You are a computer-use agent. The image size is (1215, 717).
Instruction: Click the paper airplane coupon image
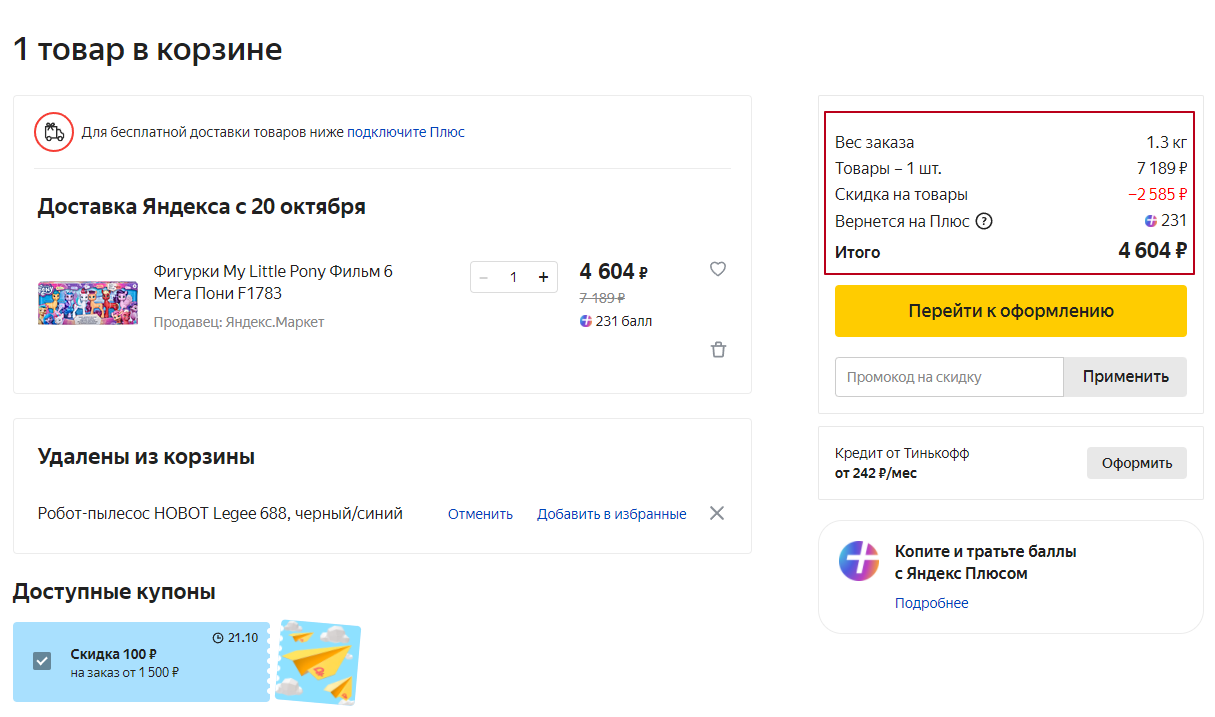tap(317, 661)
